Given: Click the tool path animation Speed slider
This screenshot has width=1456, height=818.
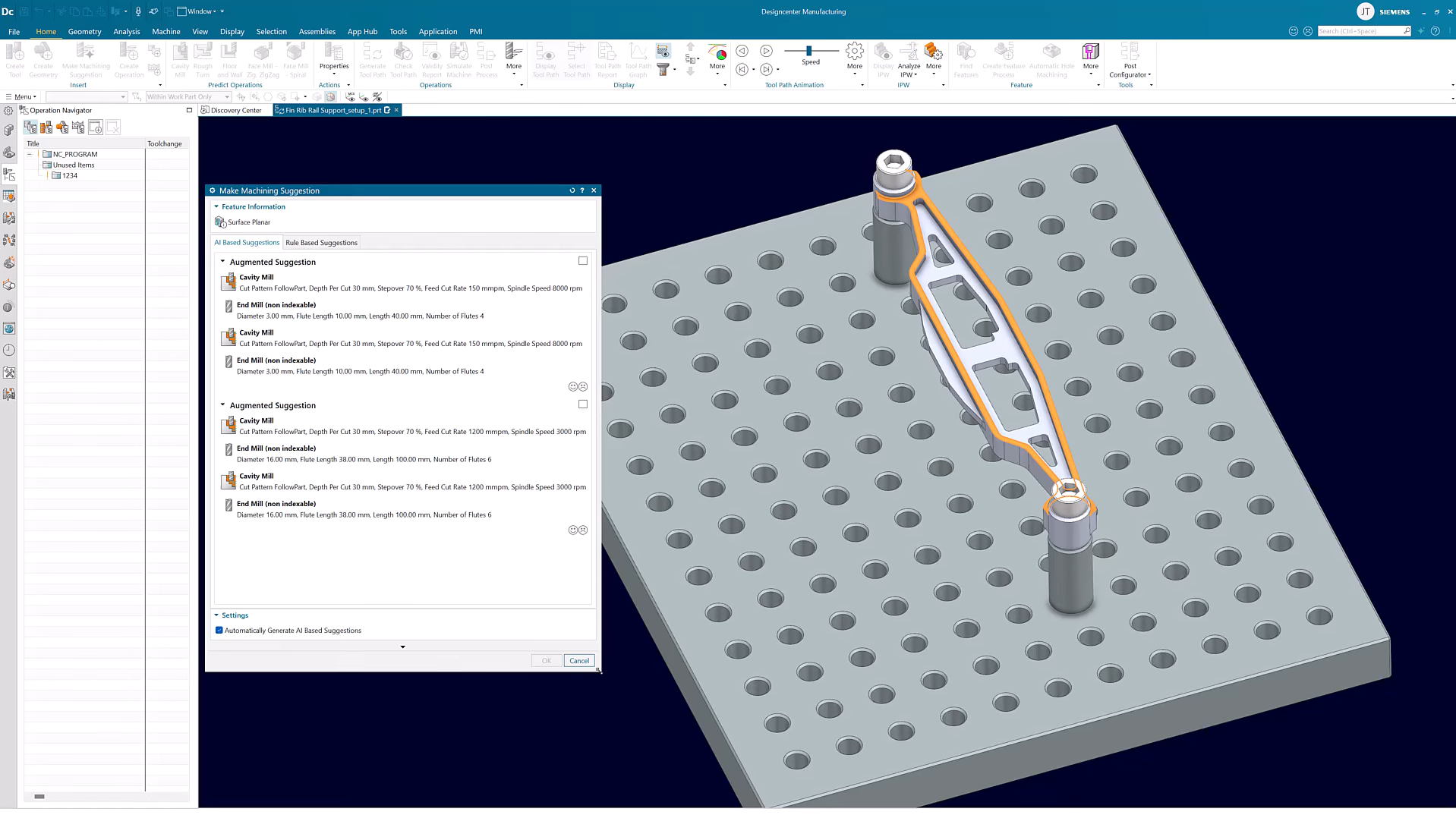Looking at the screenshot, I should 809,51.
